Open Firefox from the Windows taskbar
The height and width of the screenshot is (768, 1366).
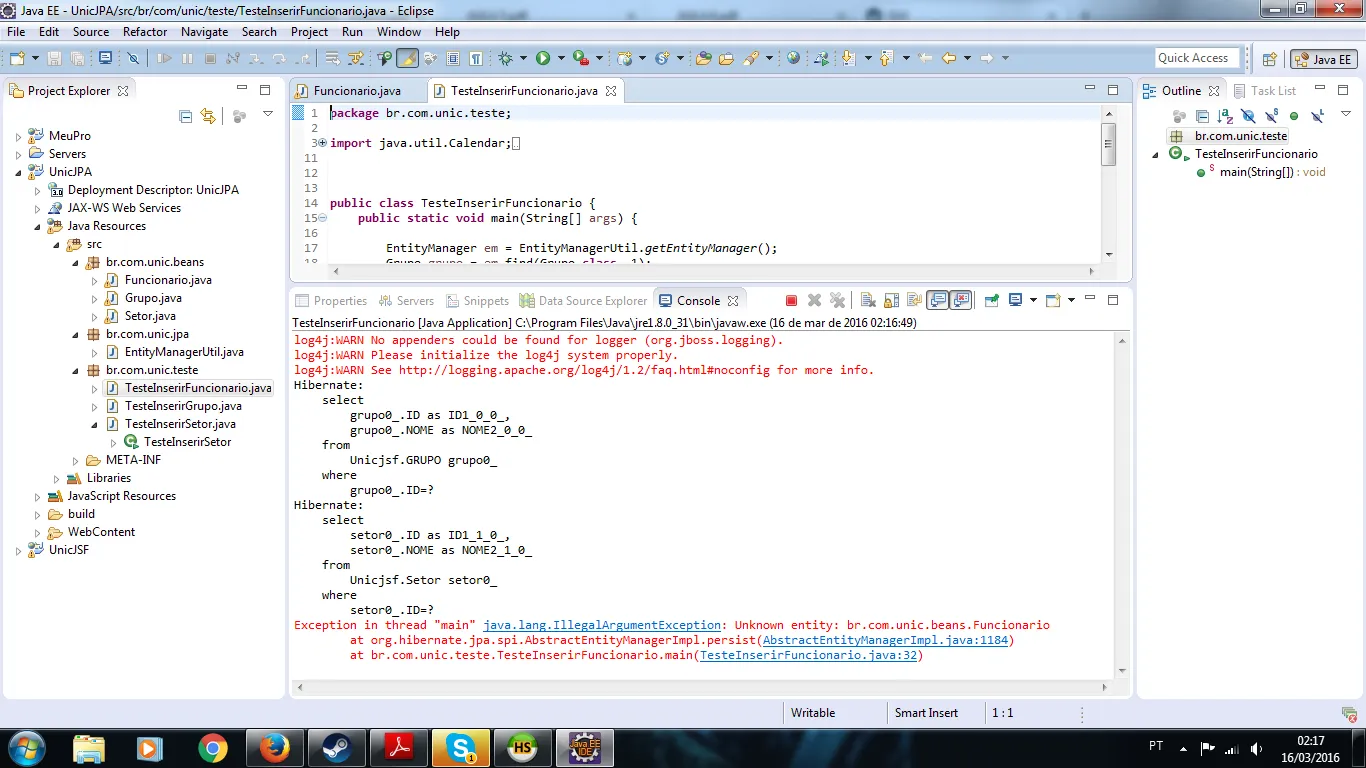click(x=273, y=747)
